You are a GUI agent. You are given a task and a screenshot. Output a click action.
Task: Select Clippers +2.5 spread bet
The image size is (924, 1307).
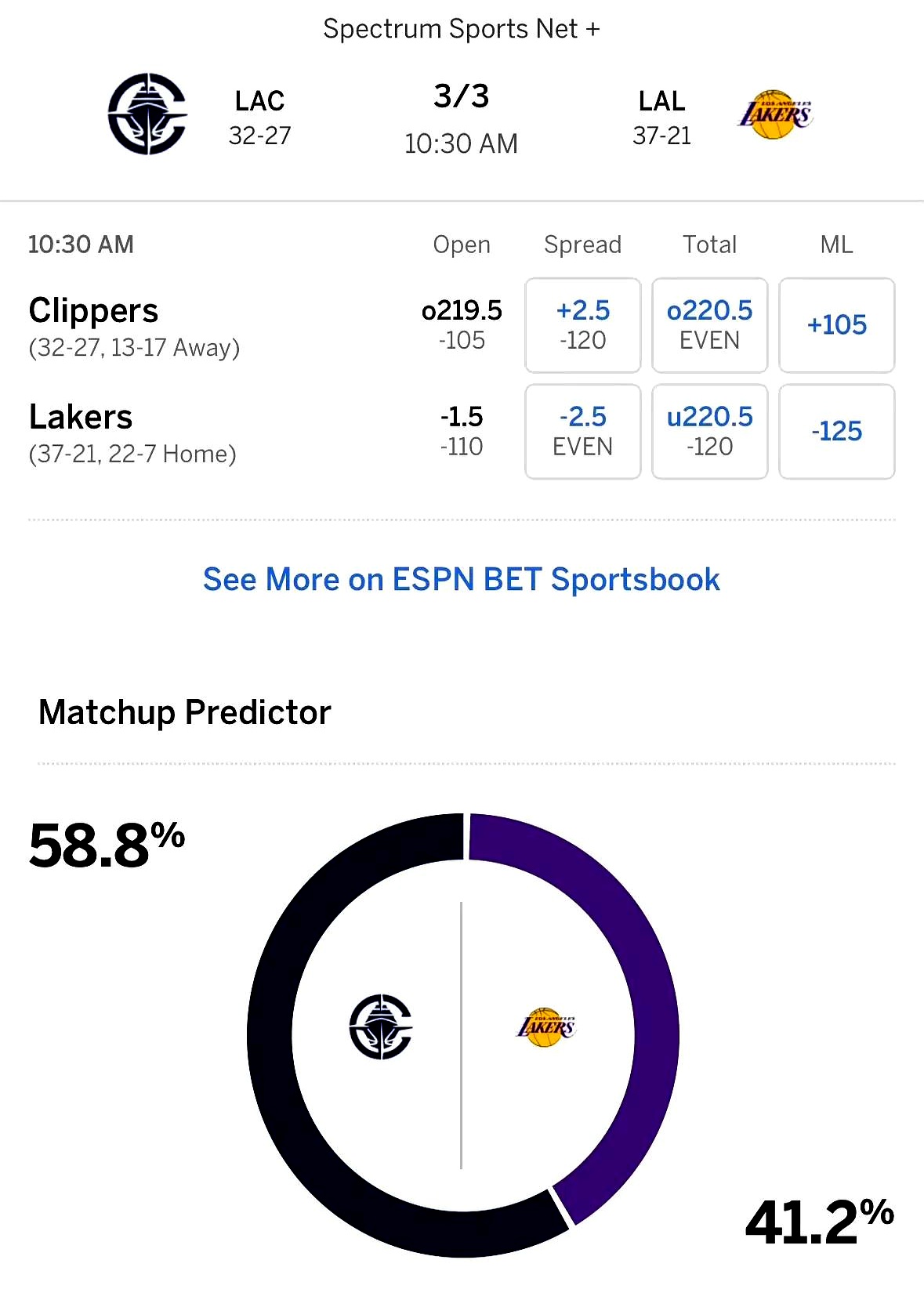tap(583, 325)
